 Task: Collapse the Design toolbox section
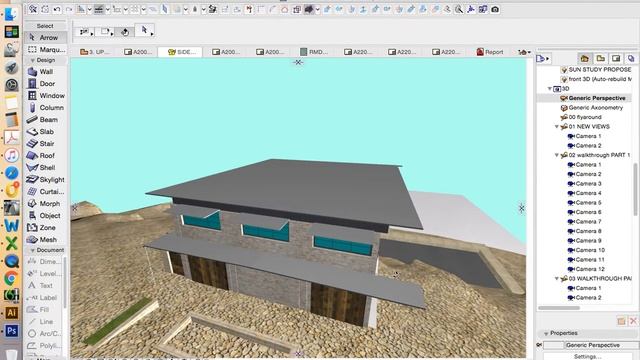coord(33,60)
